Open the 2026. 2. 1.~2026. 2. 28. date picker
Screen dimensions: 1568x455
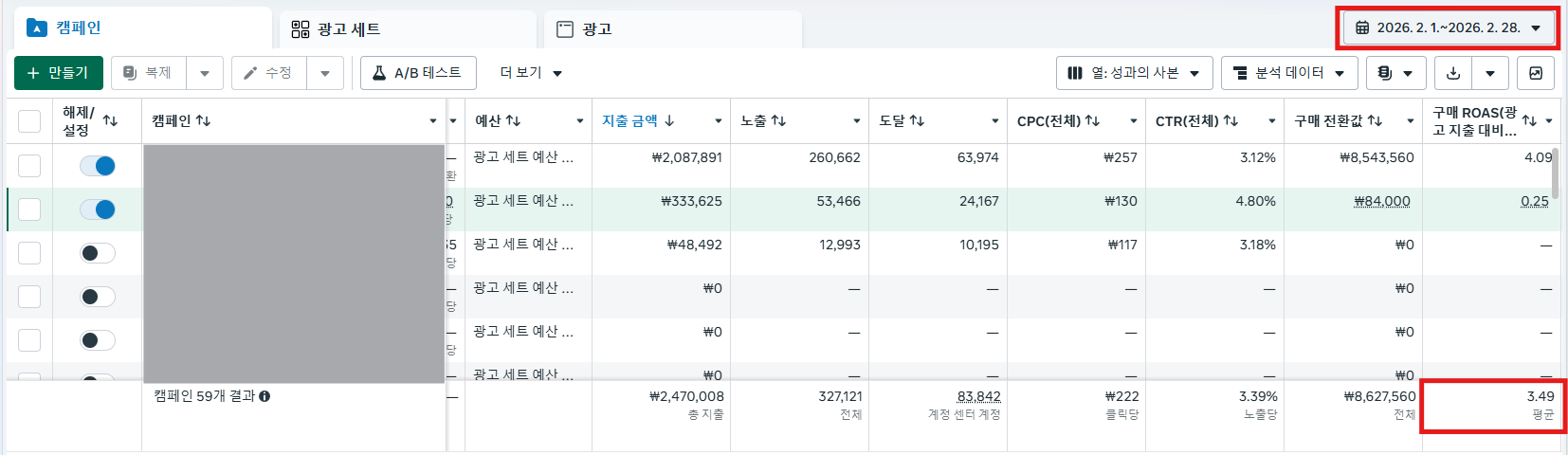pos(1447,27)
